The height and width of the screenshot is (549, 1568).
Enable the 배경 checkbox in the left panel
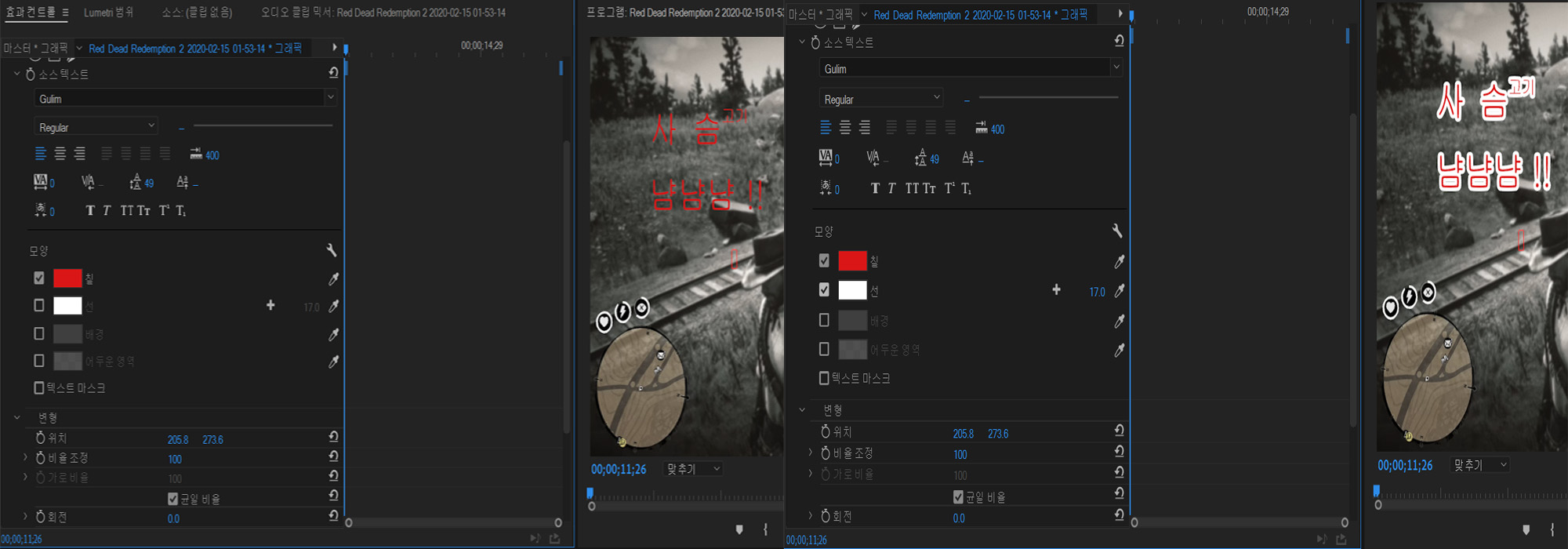pyautogui.click(x=39, y=333)
